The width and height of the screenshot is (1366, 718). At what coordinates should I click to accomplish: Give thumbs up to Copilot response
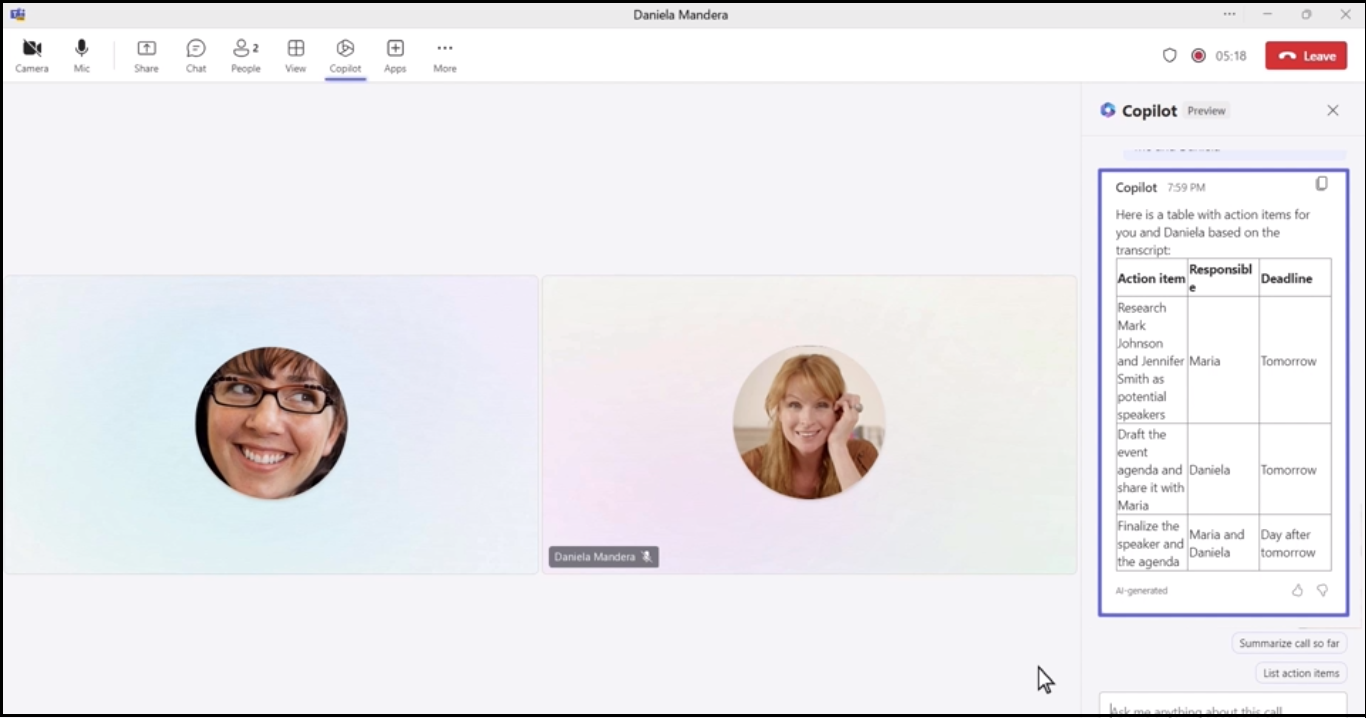pyautogui.click(x=1297, y=590)
